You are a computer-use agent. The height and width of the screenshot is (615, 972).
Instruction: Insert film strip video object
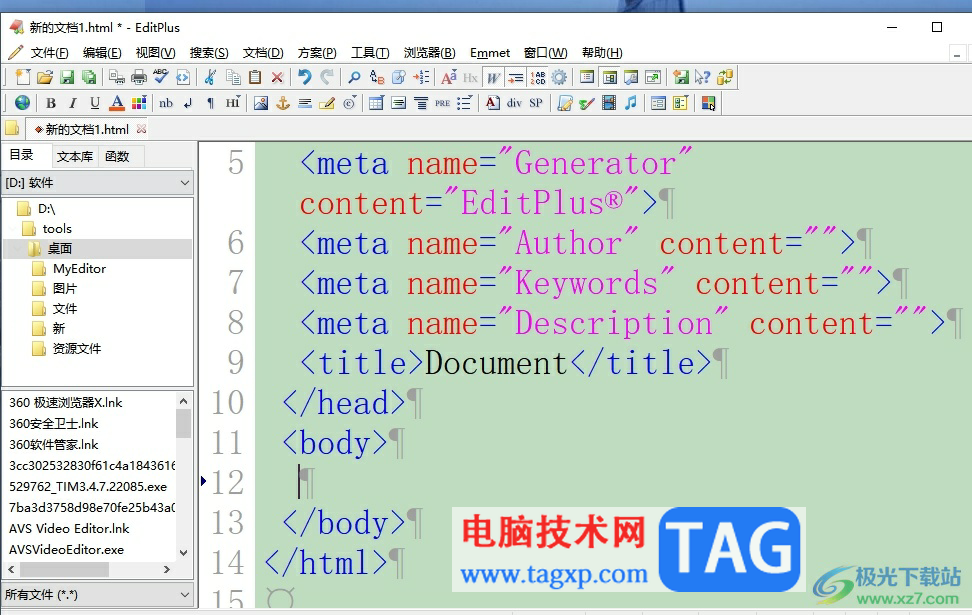[x=609, y=103]
